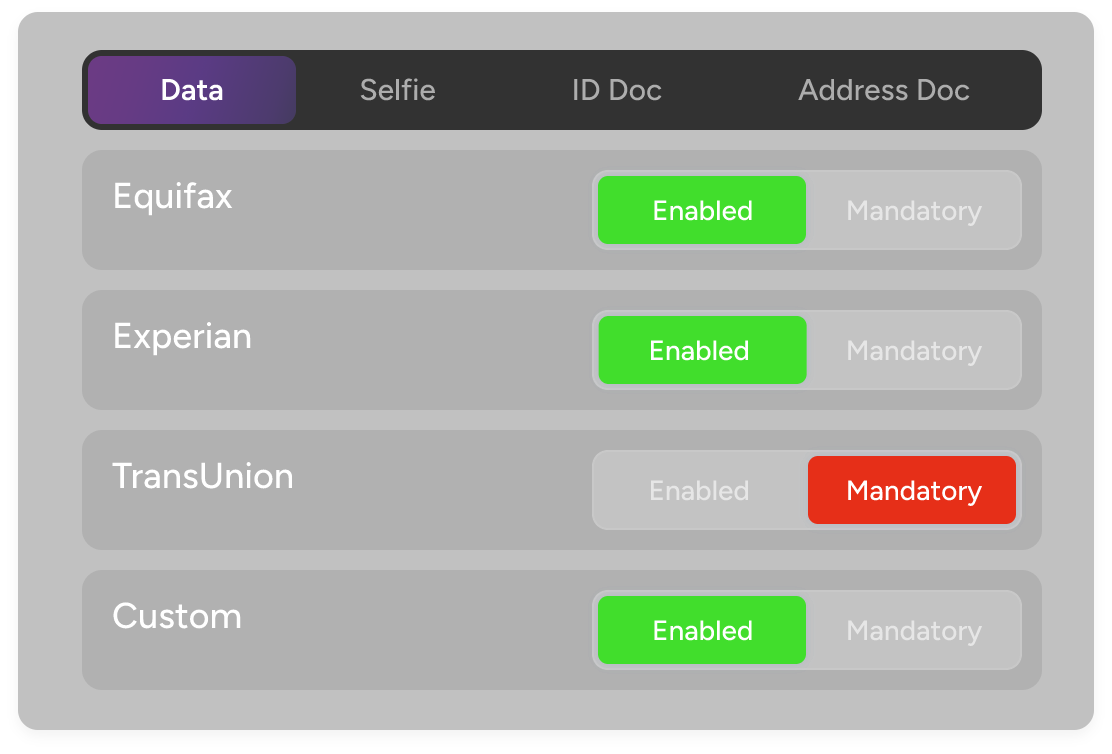
Task: Select the Address Doc tab
Action: click(x=884, y=90)
